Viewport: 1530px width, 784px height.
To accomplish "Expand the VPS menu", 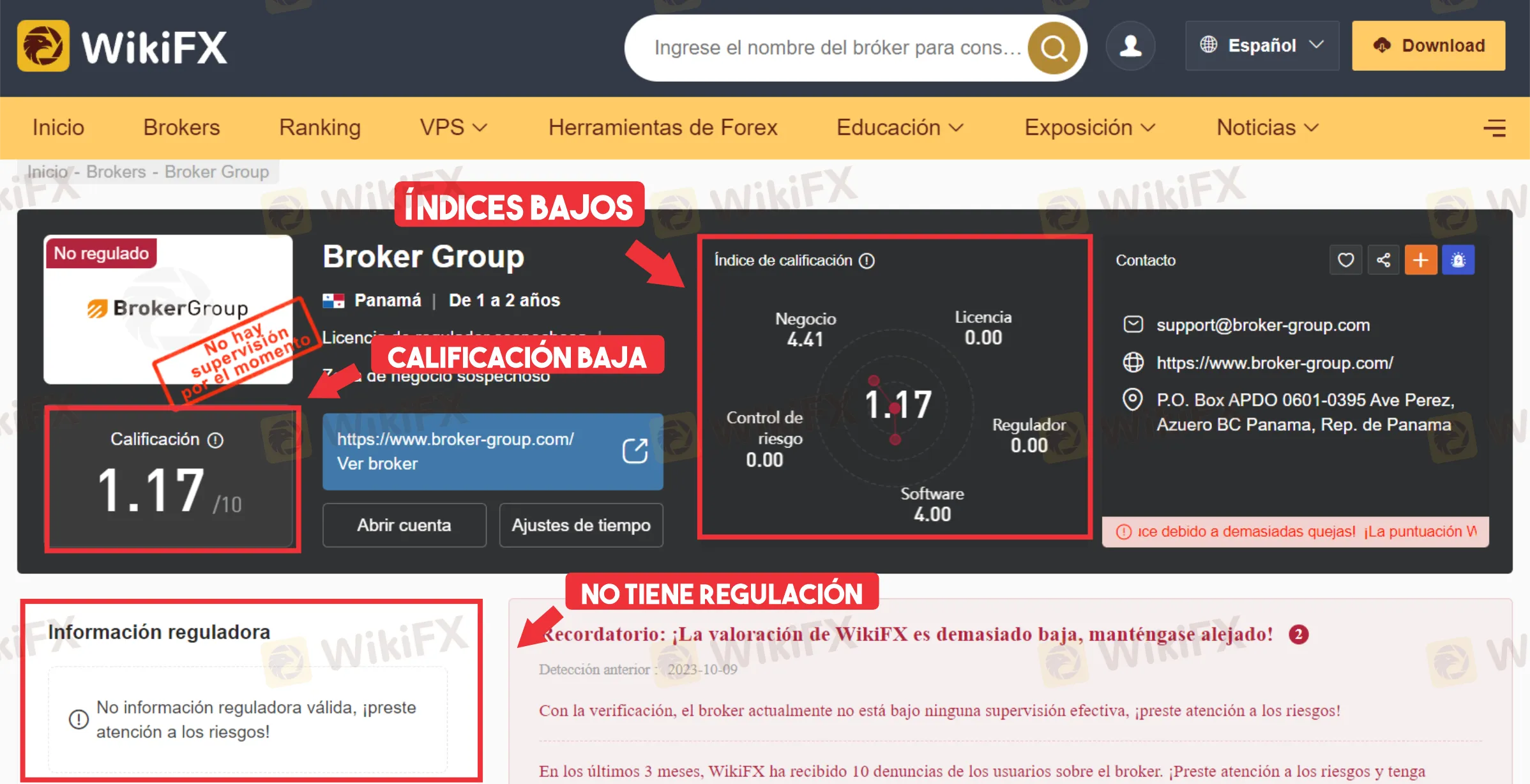I will coord(453,128).
